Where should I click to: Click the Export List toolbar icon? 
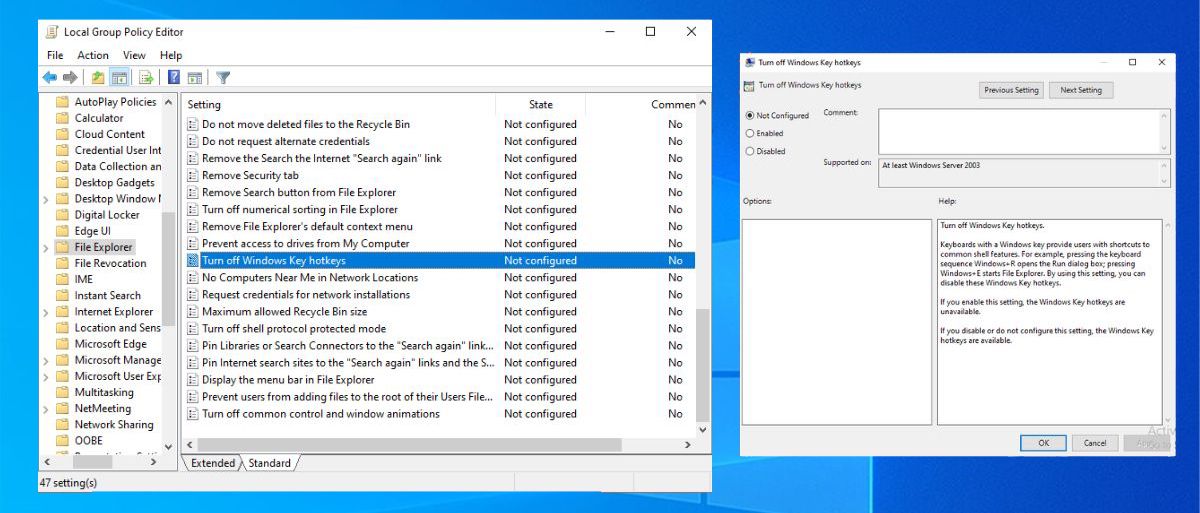(146, 78)
